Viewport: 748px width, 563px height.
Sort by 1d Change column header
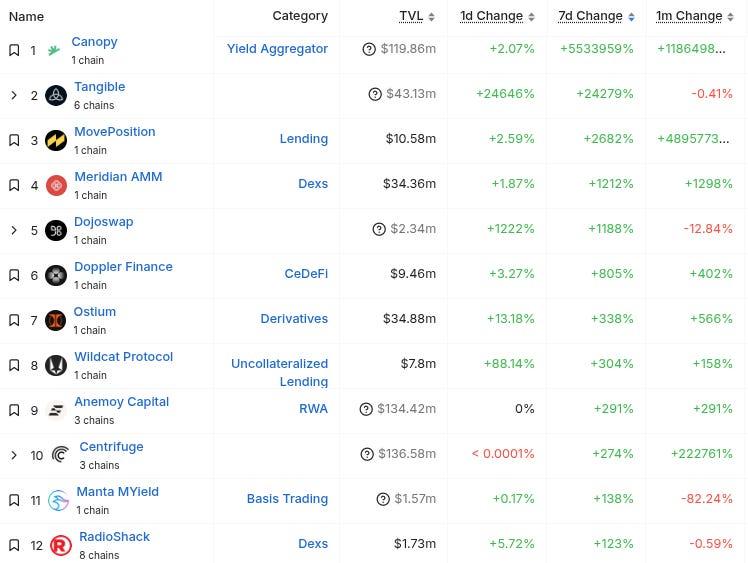tap(491, 16)
